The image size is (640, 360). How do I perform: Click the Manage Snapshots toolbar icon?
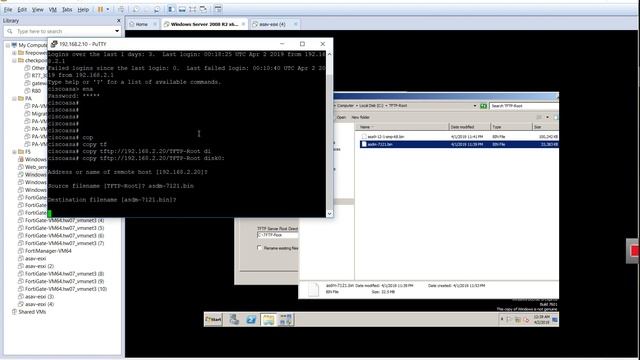[157, 9]
